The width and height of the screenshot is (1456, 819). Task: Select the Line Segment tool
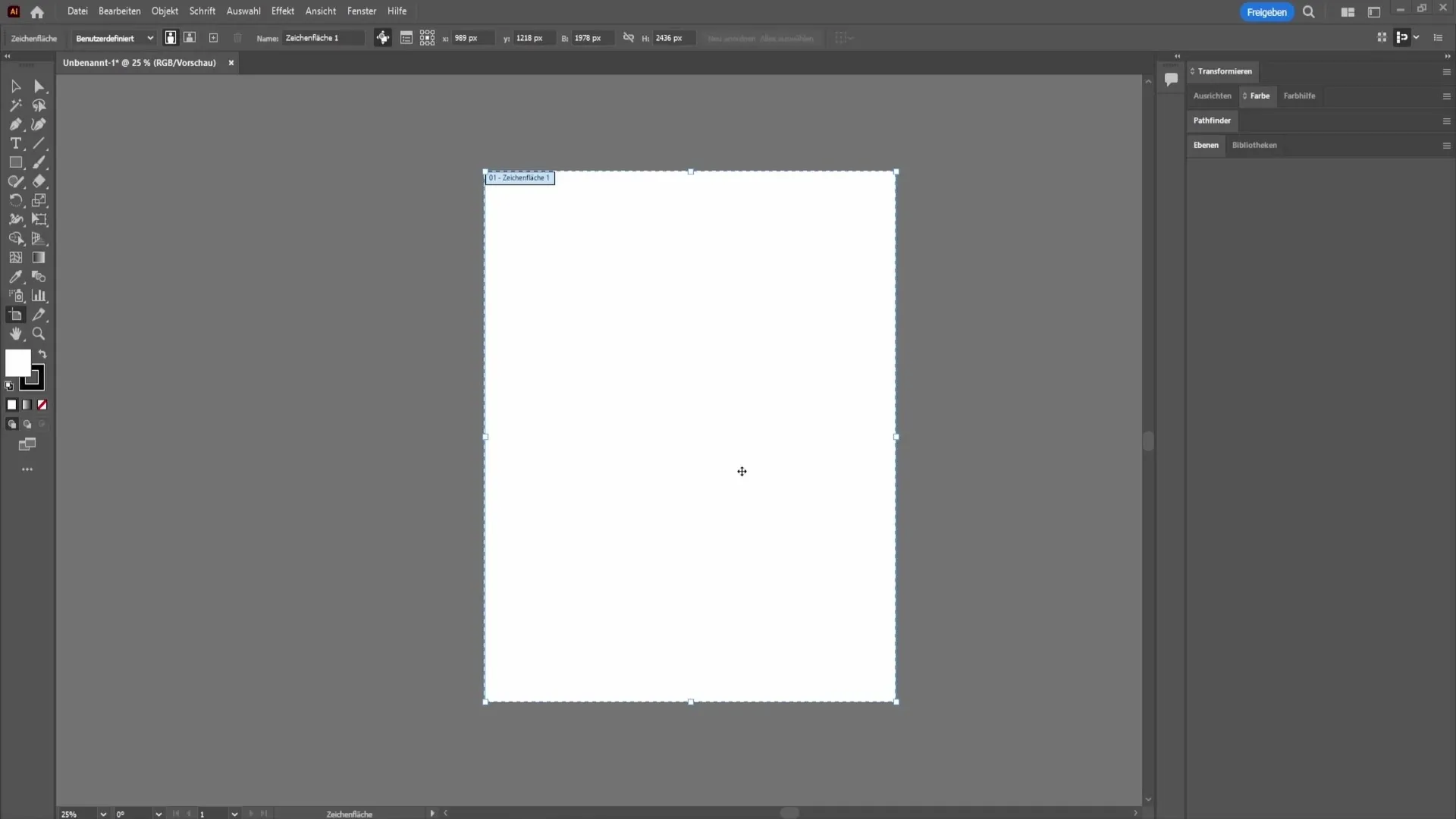tap(39, 143)
